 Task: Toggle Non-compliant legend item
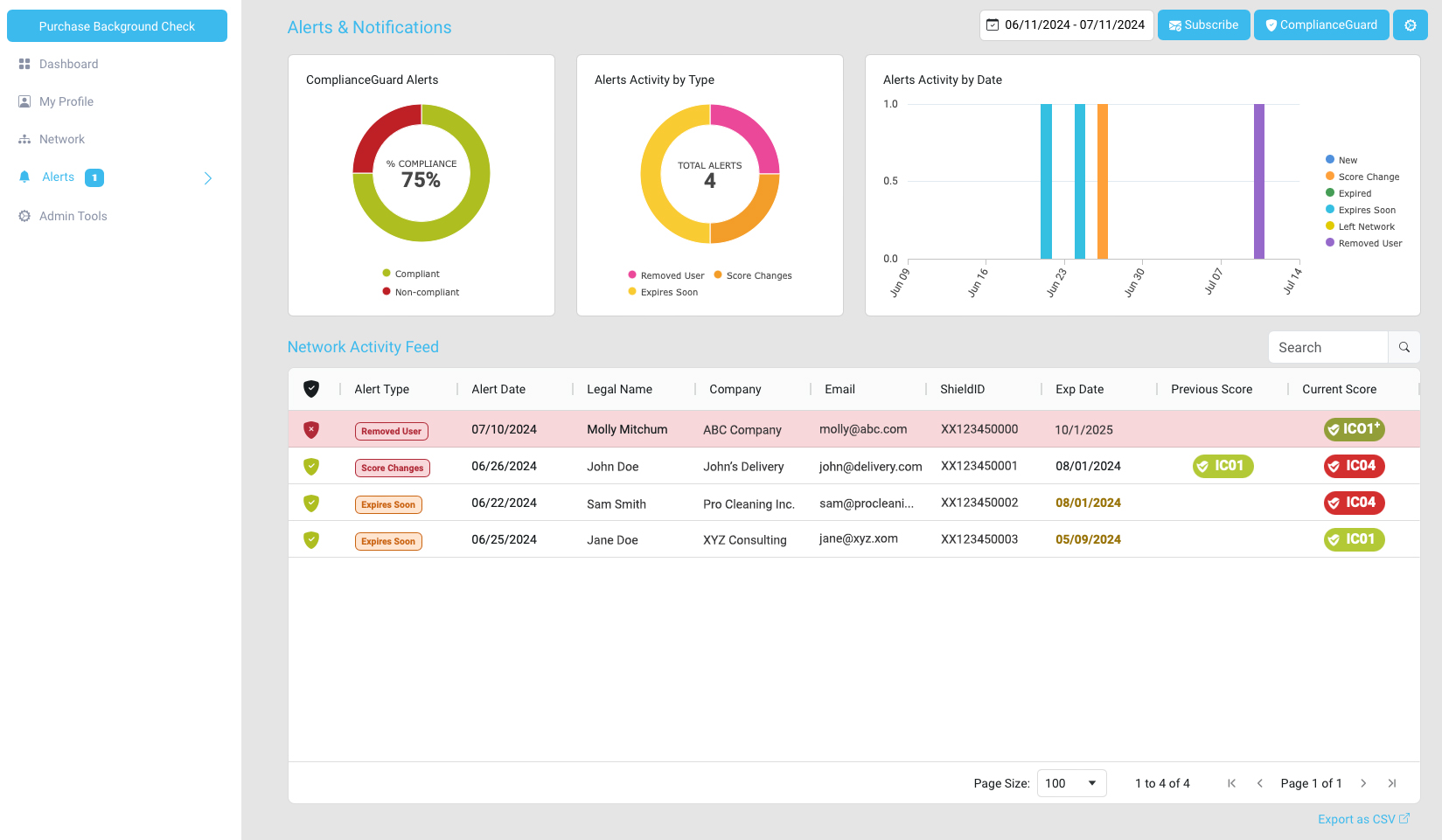point(421,292)
